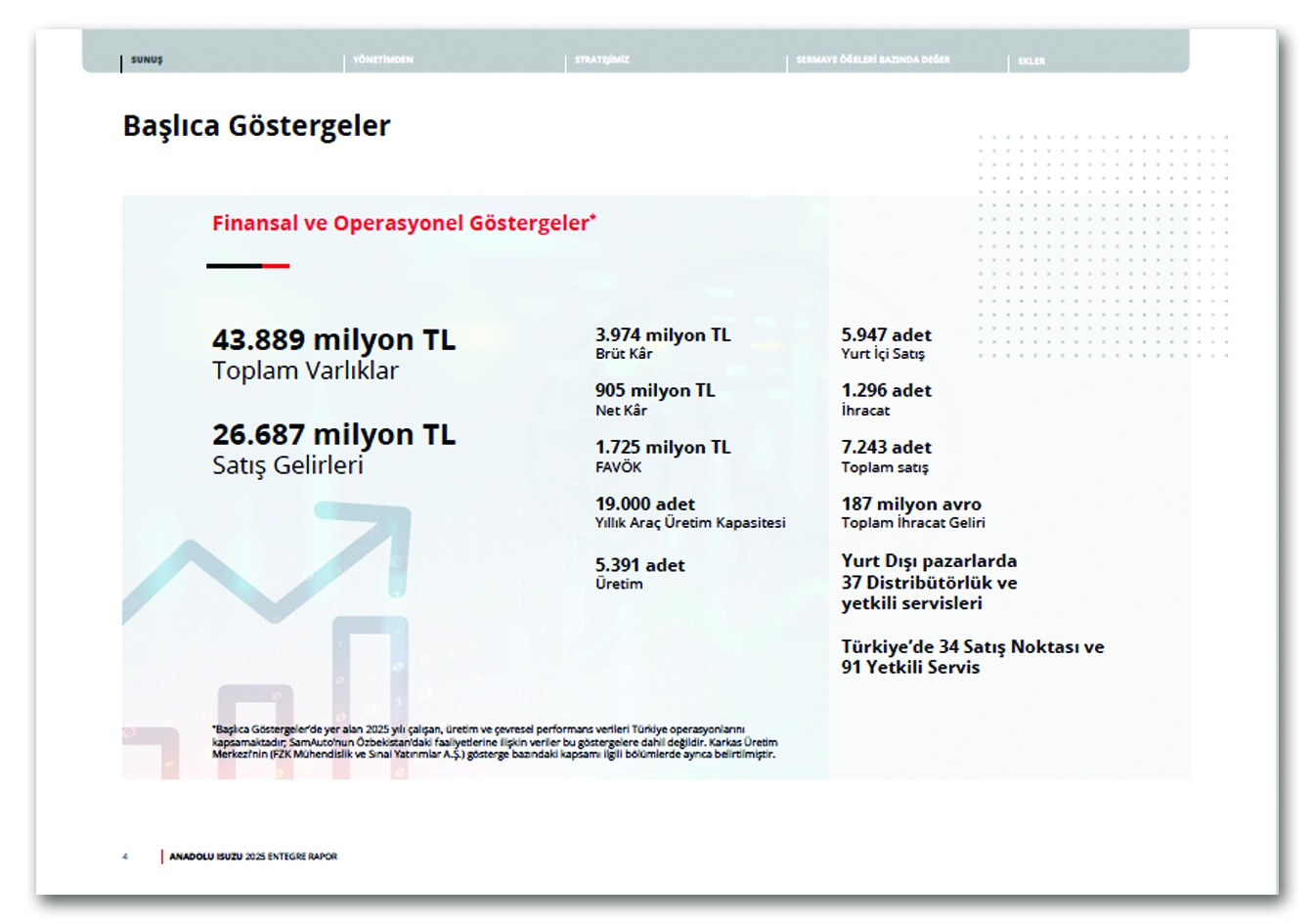Viewport: 1314px width, 924px height.
Task: Click the '37 Distribütörlük ve yetkili servisleri' text
Action: 929,593
